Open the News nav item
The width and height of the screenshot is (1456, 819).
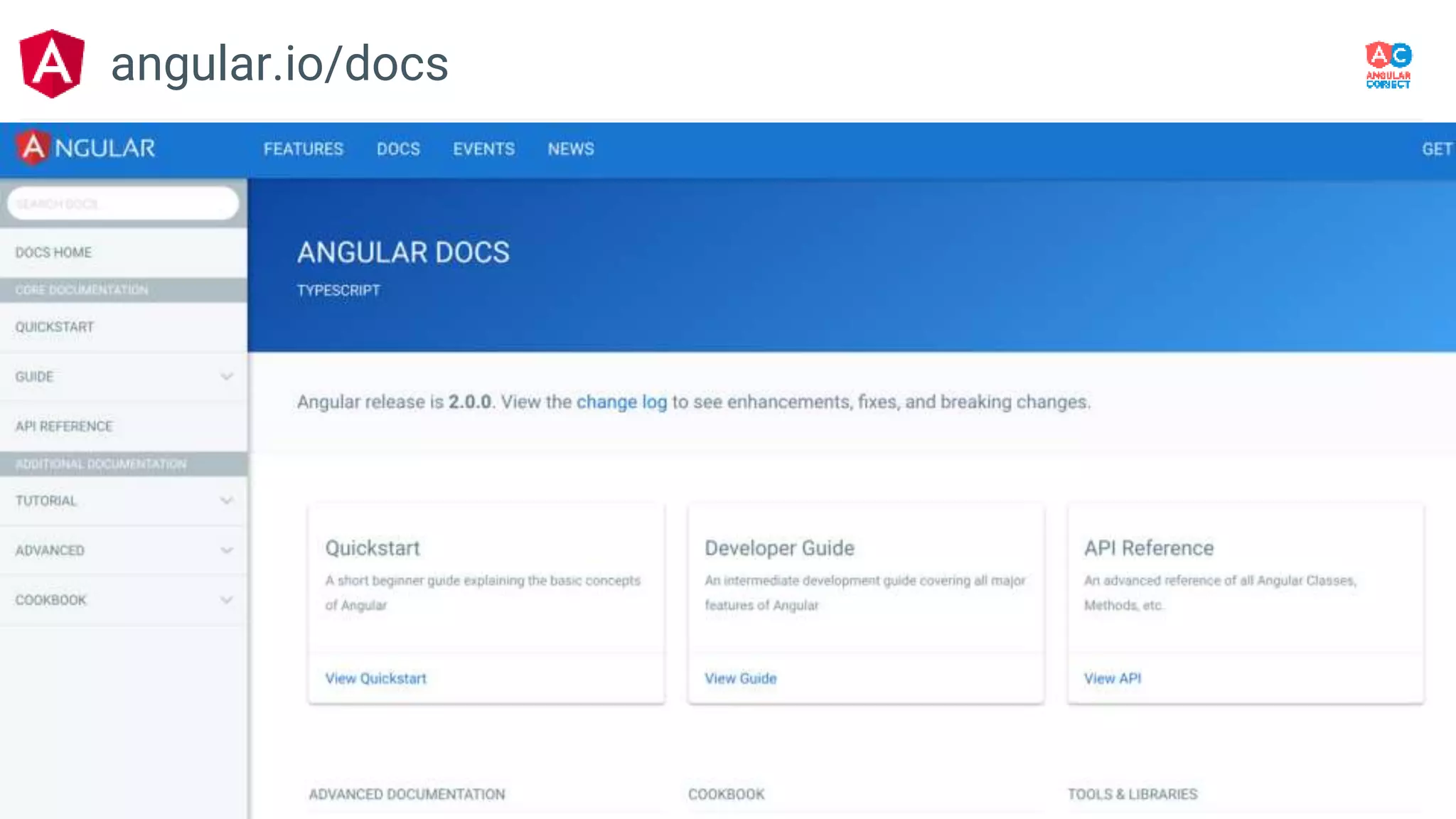click(571, 149)
